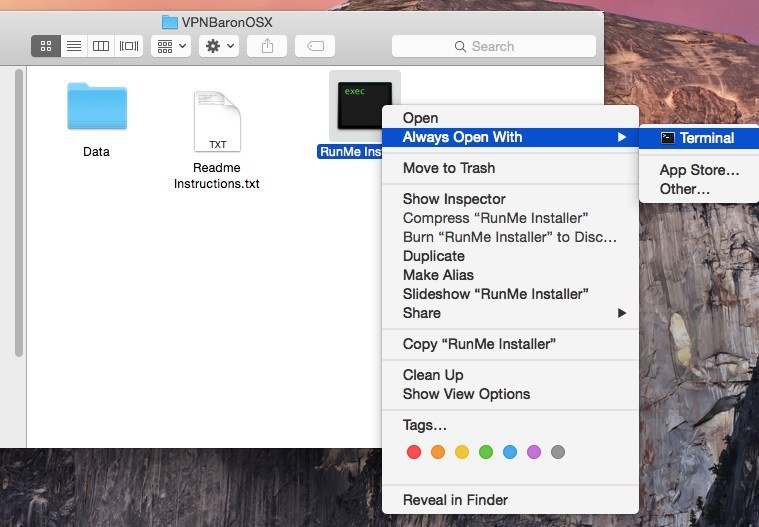Choose Show View Options
This screenshot has width=759, height=527.
click(510, 394)
